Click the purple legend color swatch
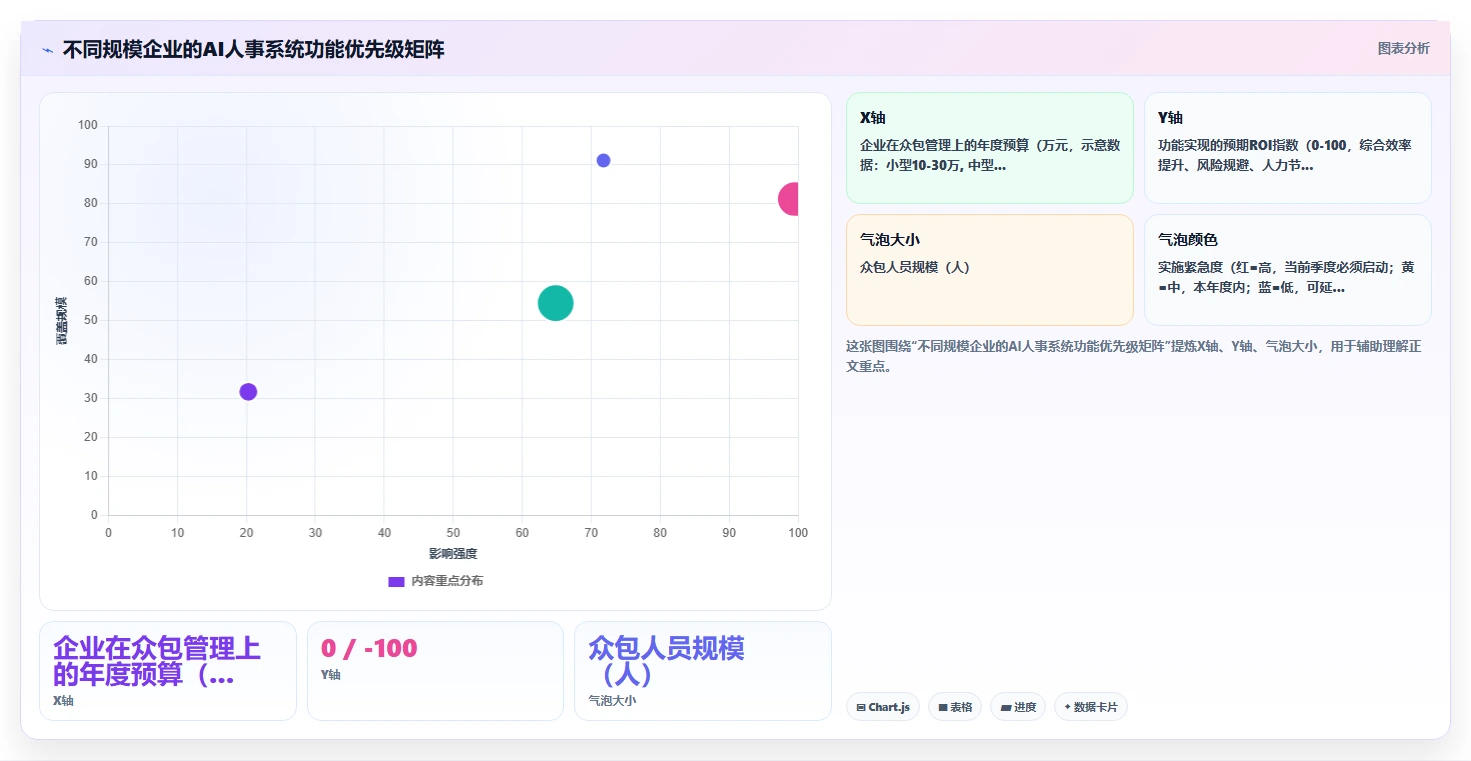Screen dimensions: 1471x761 coord(396,581)
